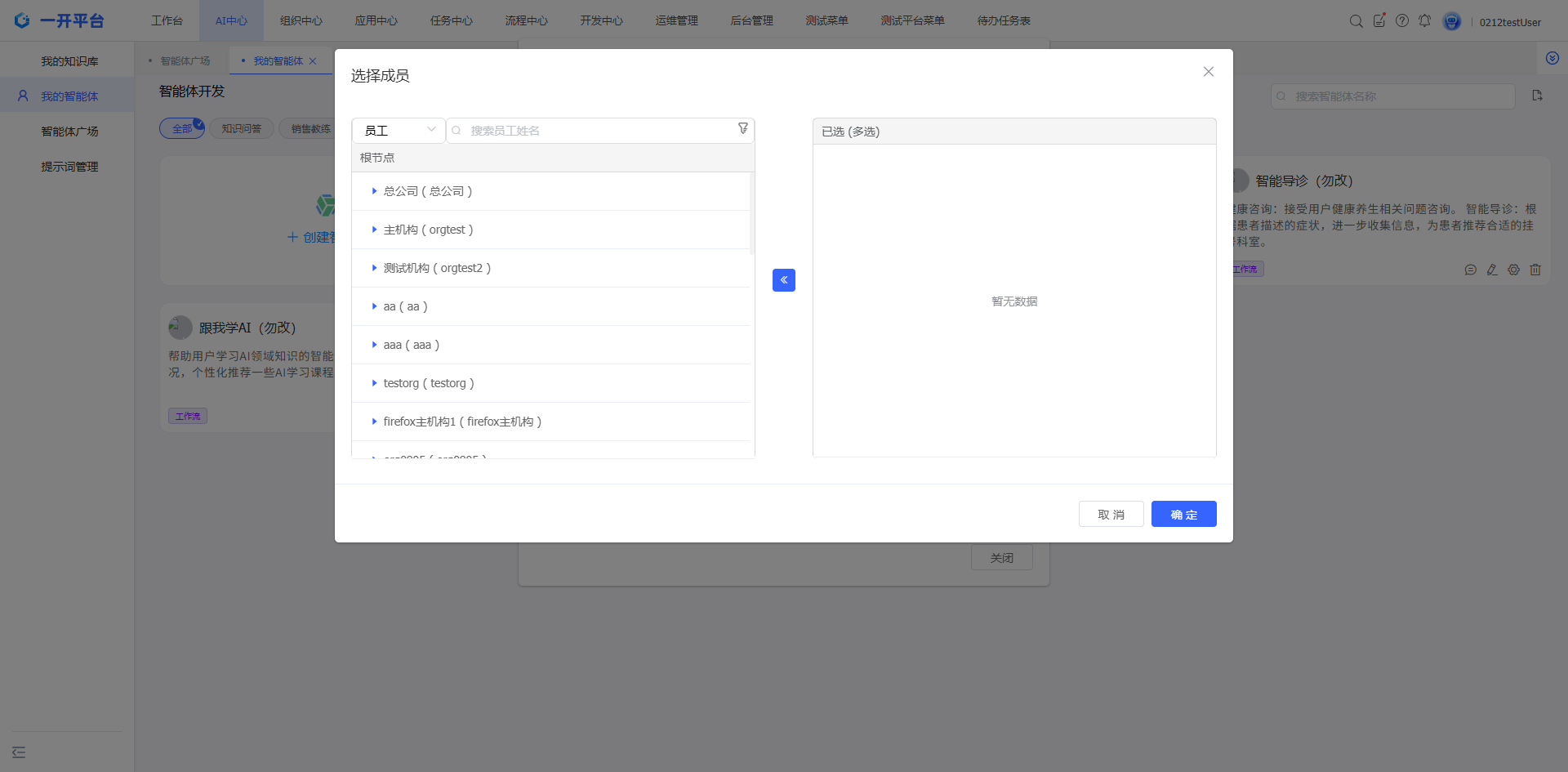Expand the 主机构 (orgtest) node

point(374,230)
